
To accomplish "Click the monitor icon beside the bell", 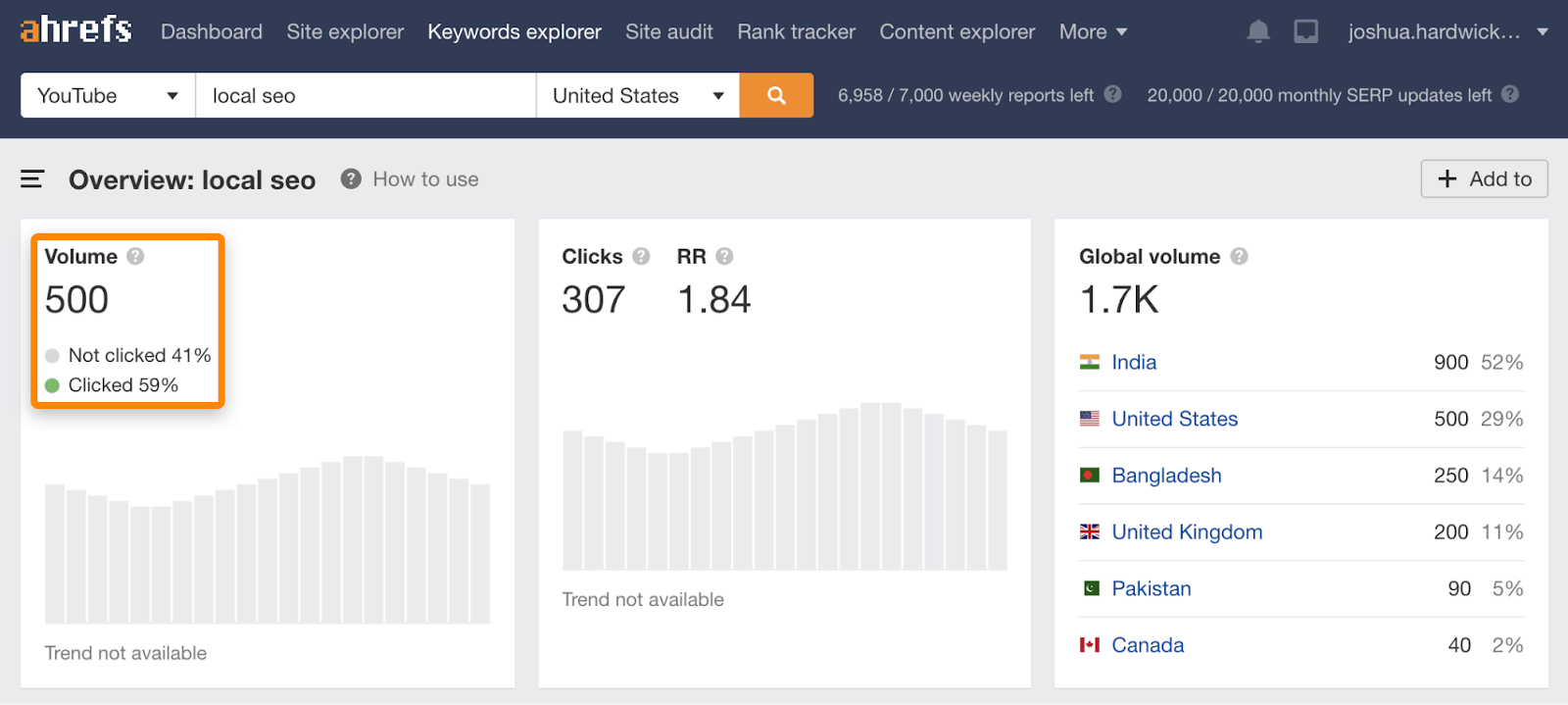I will (x=1305, y=31).
